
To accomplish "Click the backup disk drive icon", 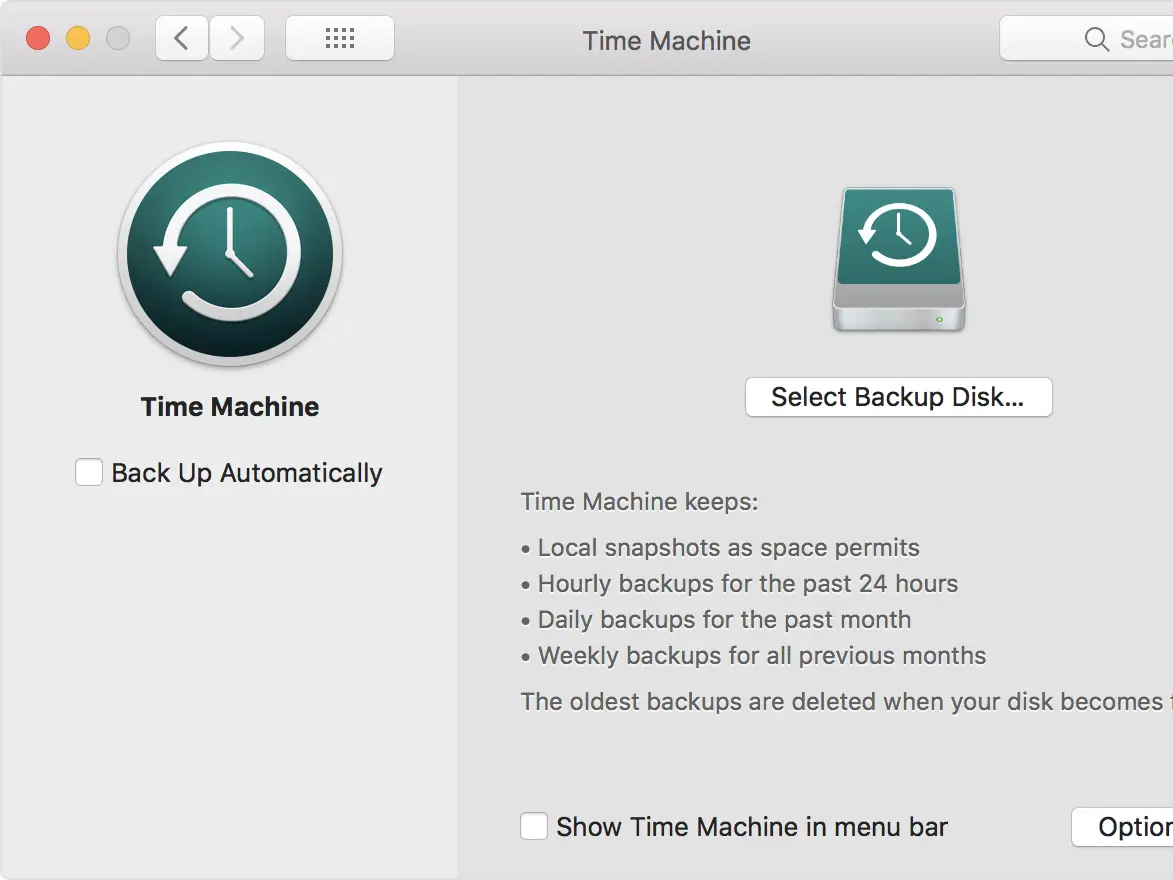I will point(898,260).
